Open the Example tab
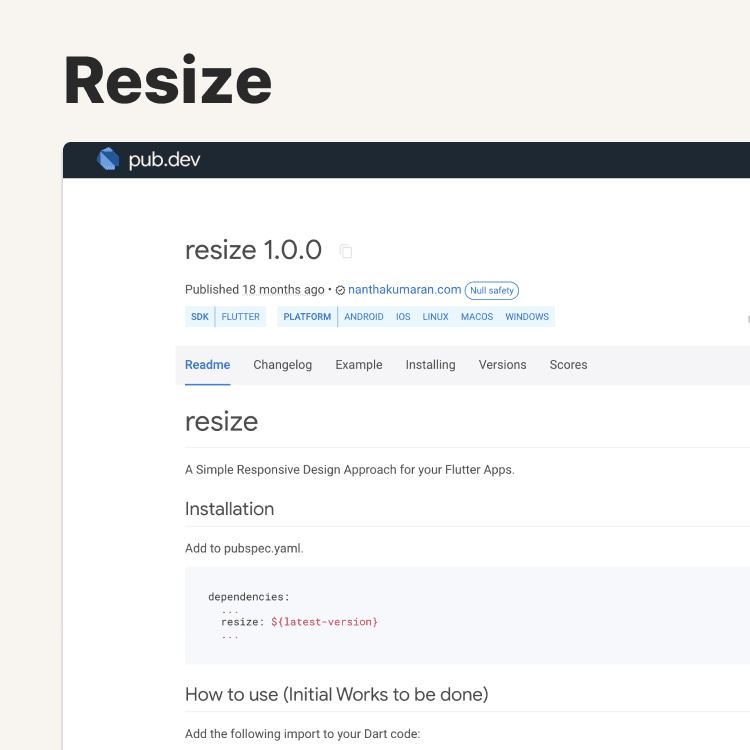The width and height of the screenshot is (750, 750). [359, 365]
